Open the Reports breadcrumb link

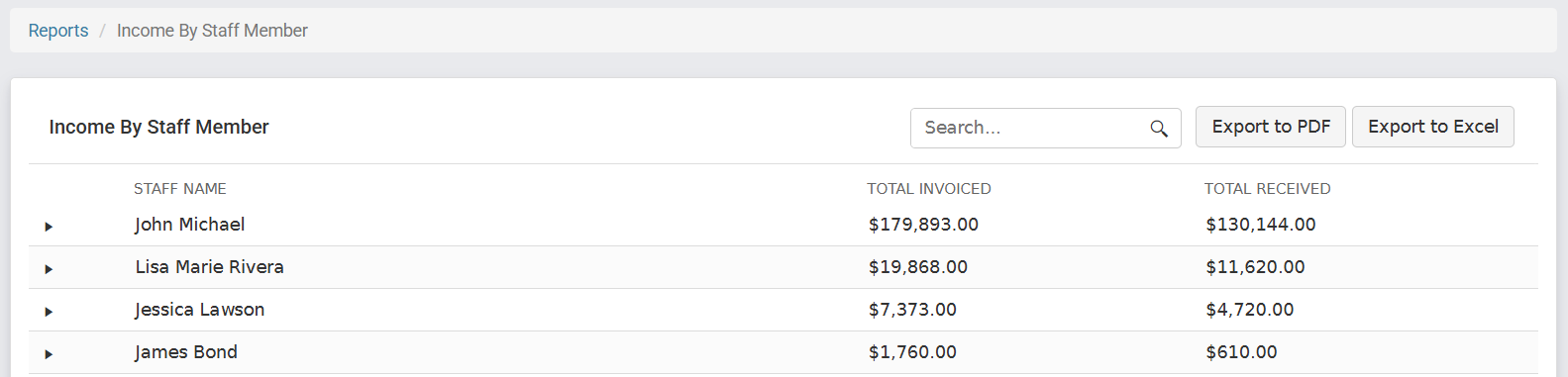(58, 31)
